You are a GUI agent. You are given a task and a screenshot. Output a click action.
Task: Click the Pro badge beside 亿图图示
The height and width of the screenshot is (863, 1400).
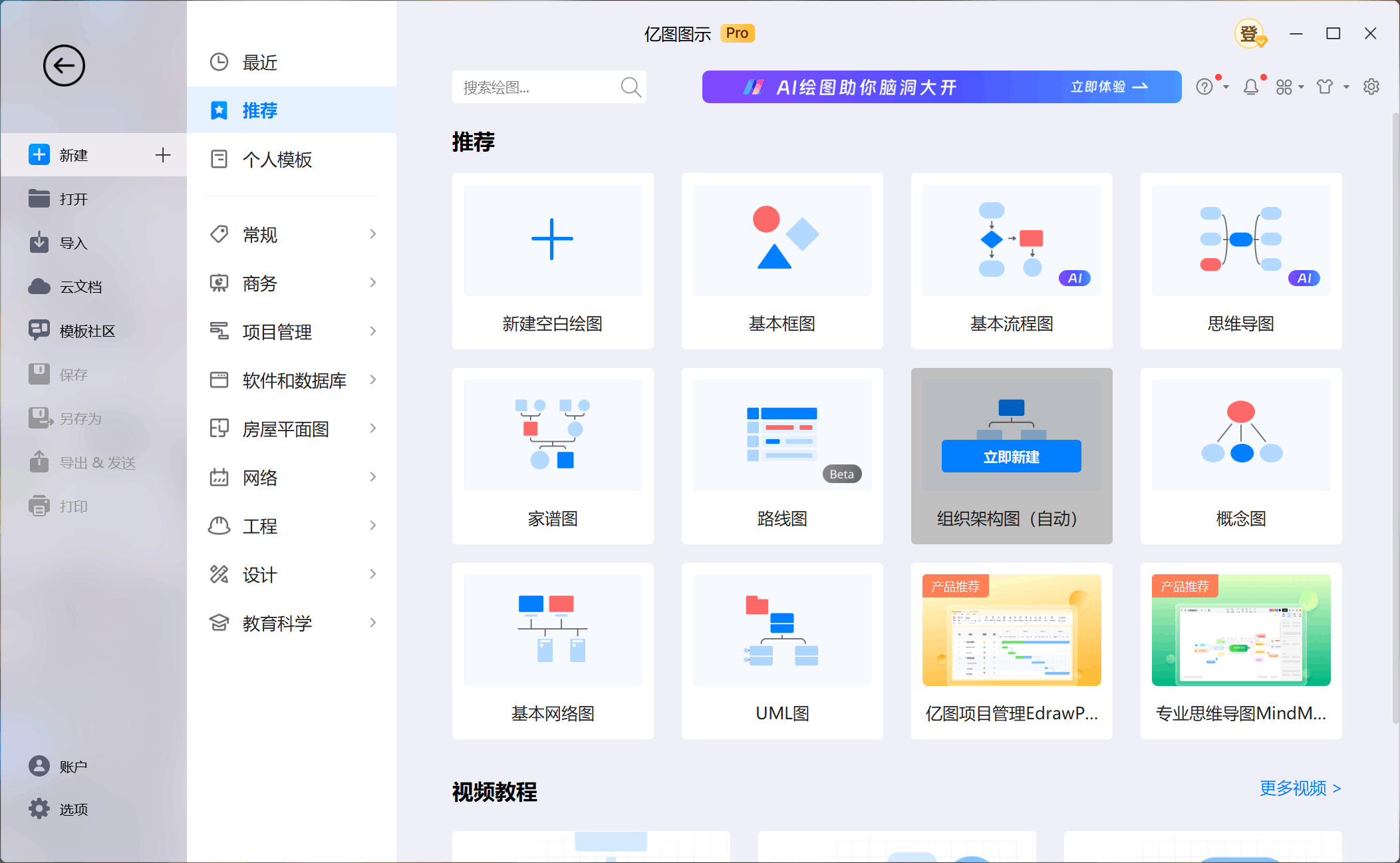point(737,33)
